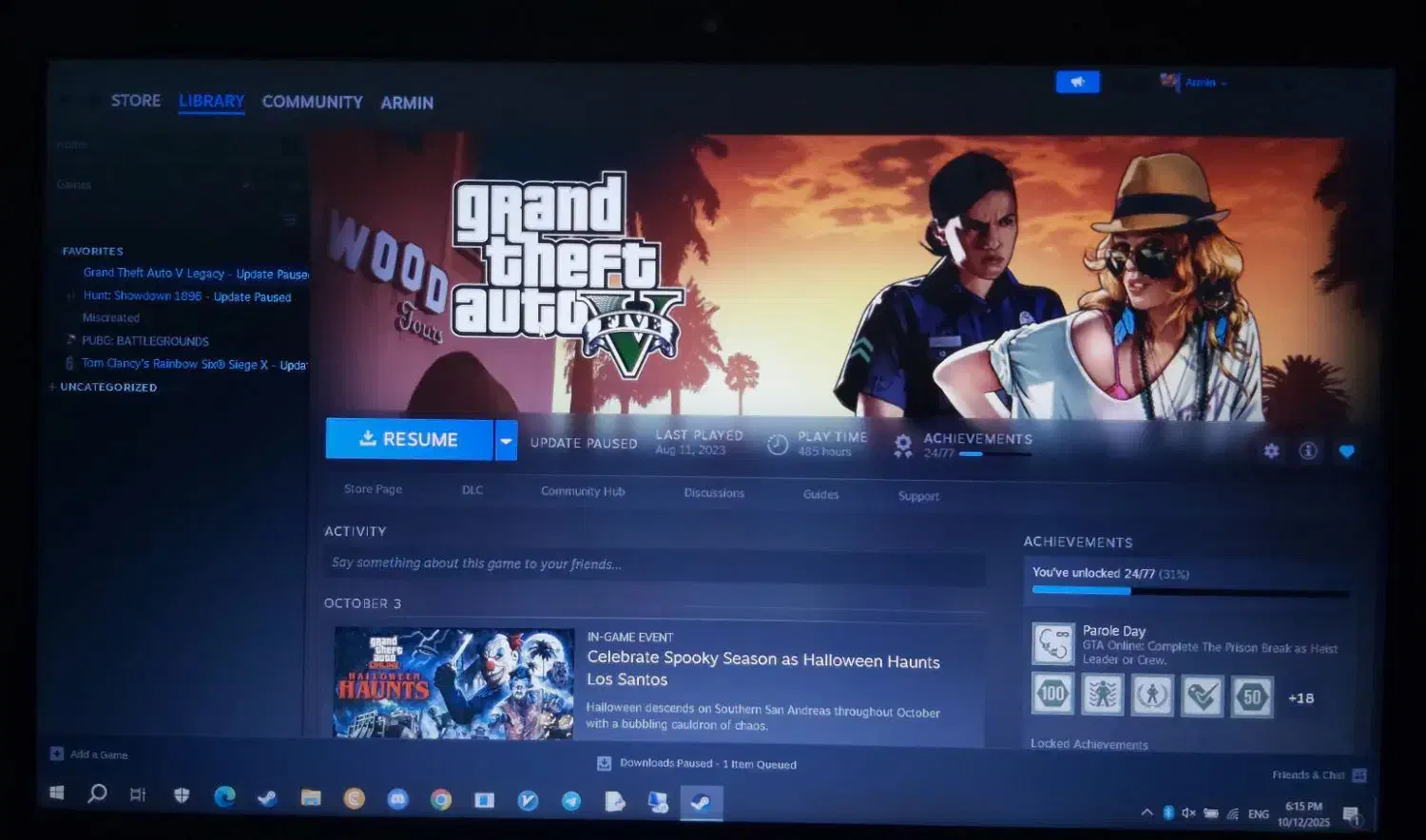1426x840 pixels.
Task: Open the game settings gear icon
Action: click(1271, 451)
